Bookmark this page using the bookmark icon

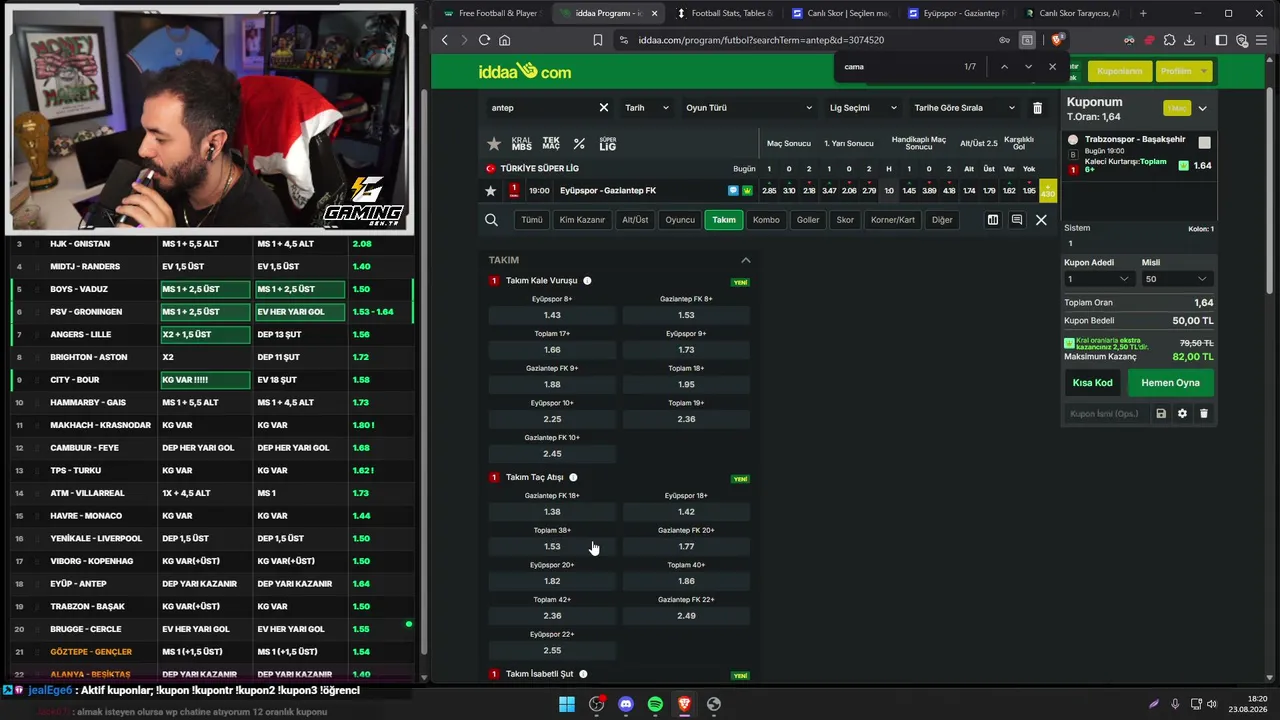click(597, 40)
